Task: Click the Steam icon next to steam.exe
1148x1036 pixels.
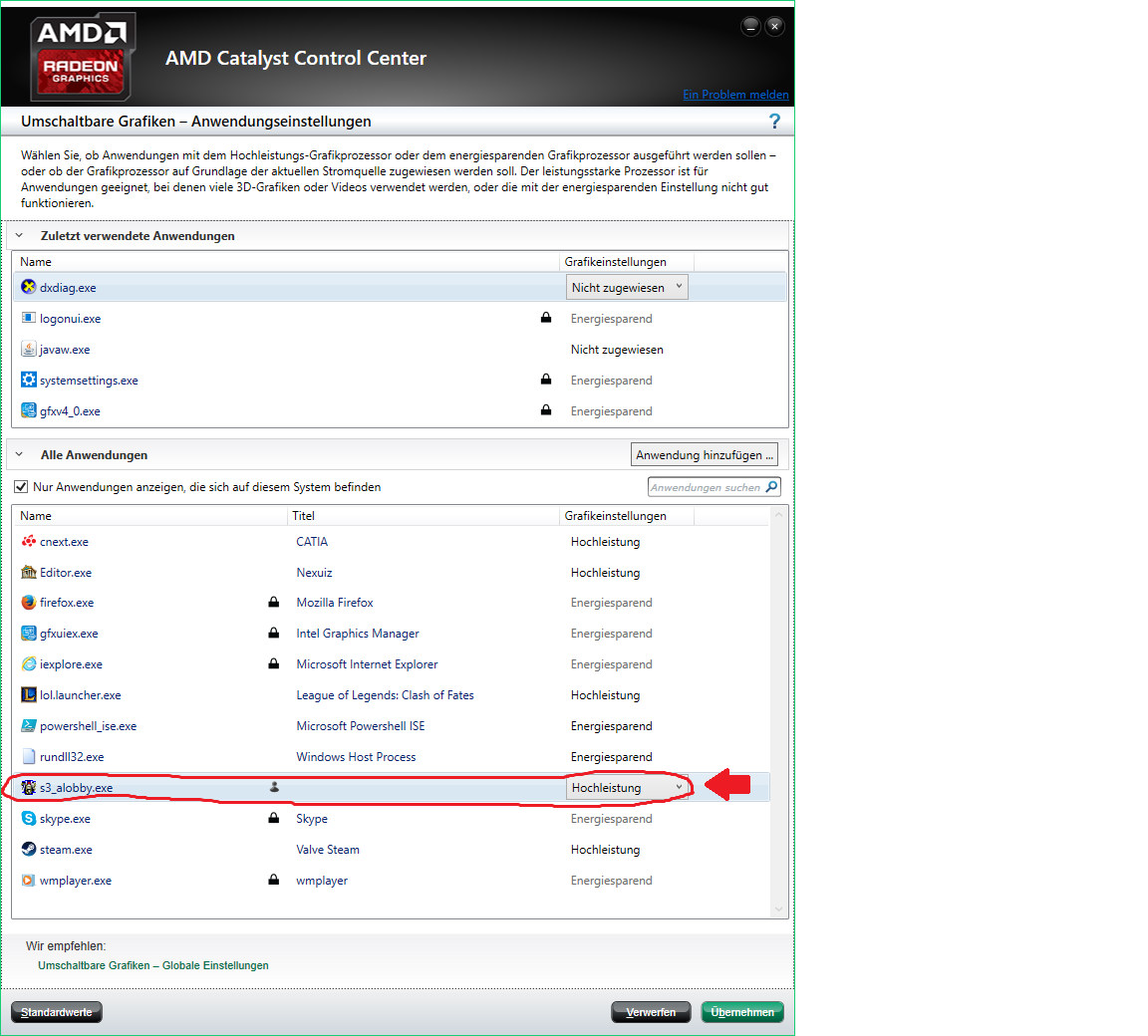Action: click(29, 850)
